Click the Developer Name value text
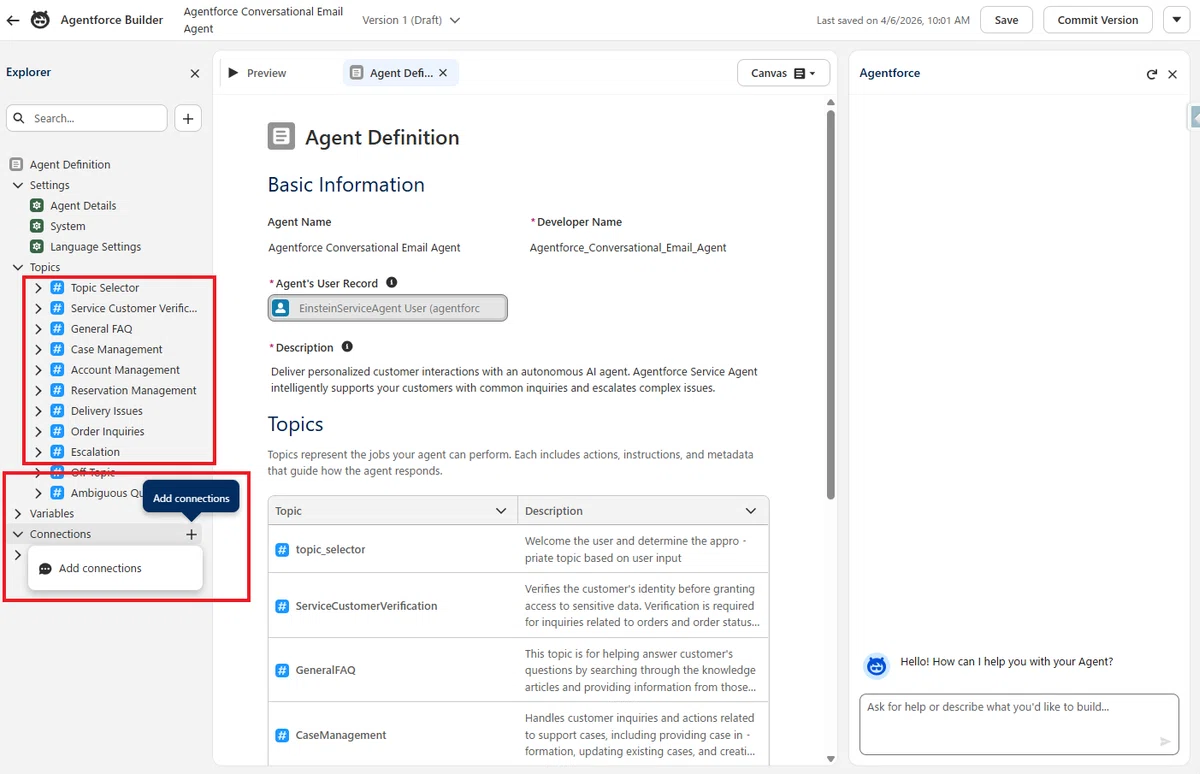The image size is (1200, 774). [628, 247]
